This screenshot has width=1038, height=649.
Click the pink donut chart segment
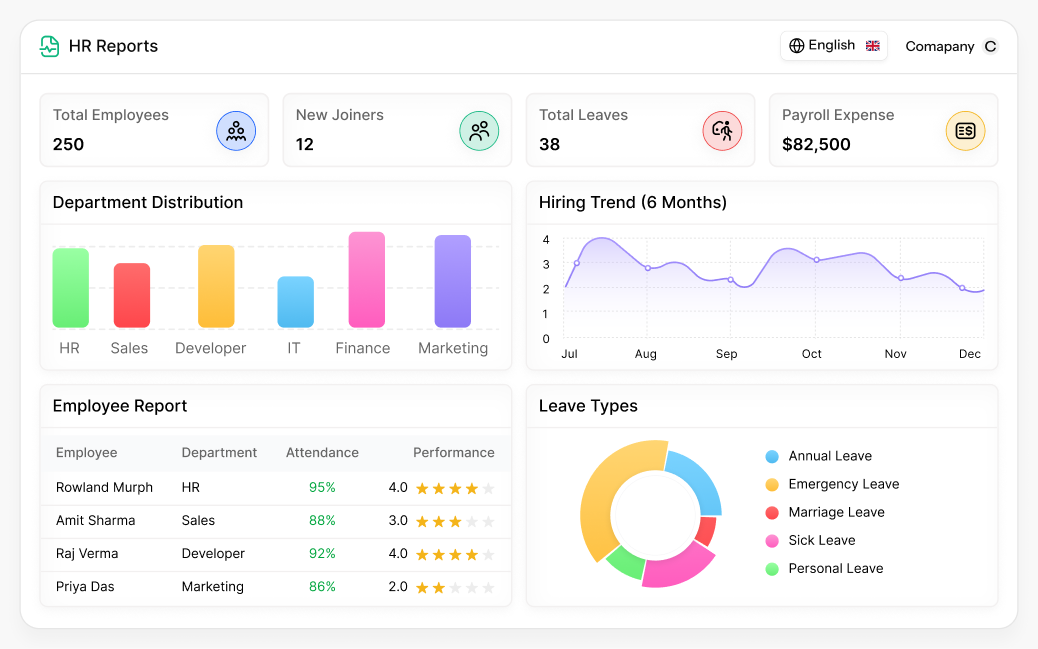679,567
